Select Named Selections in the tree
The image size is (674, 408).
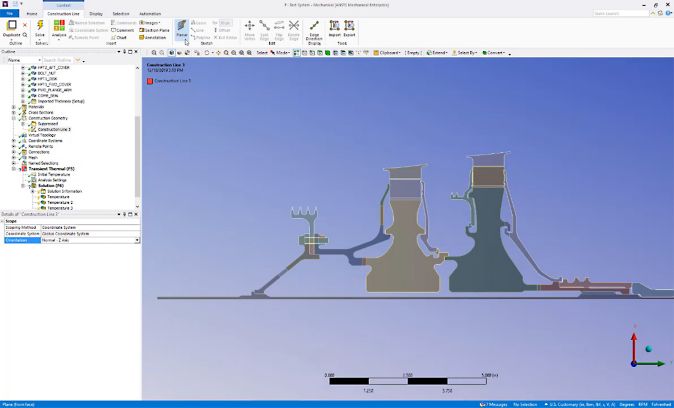43,163
